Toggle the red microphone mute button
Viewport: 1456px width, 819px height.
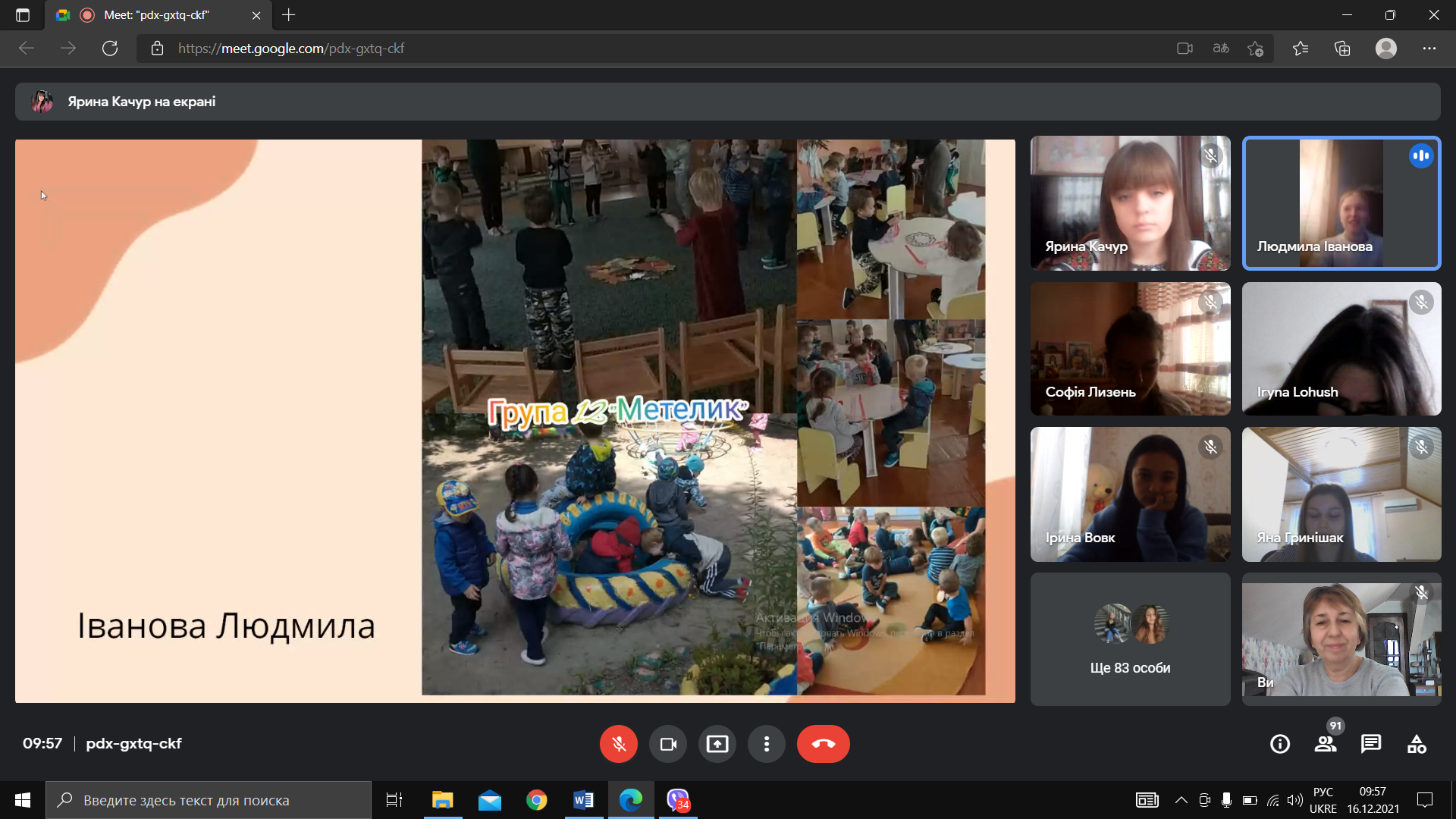pyautogui.click(x=618, y=744)
